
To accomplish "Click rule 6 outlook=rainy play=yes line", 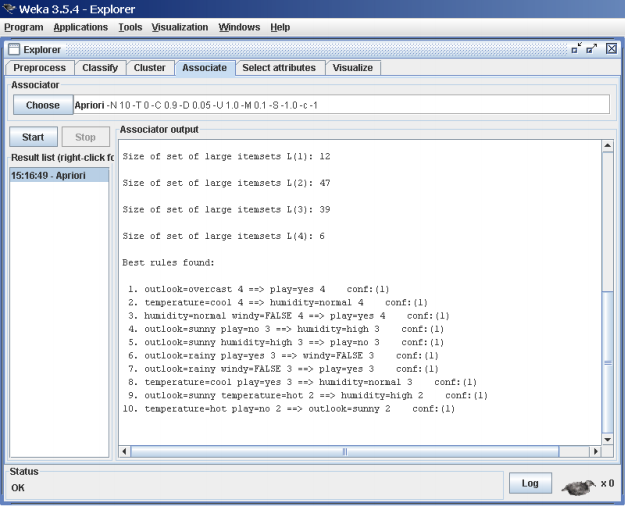I will point(283,355).
